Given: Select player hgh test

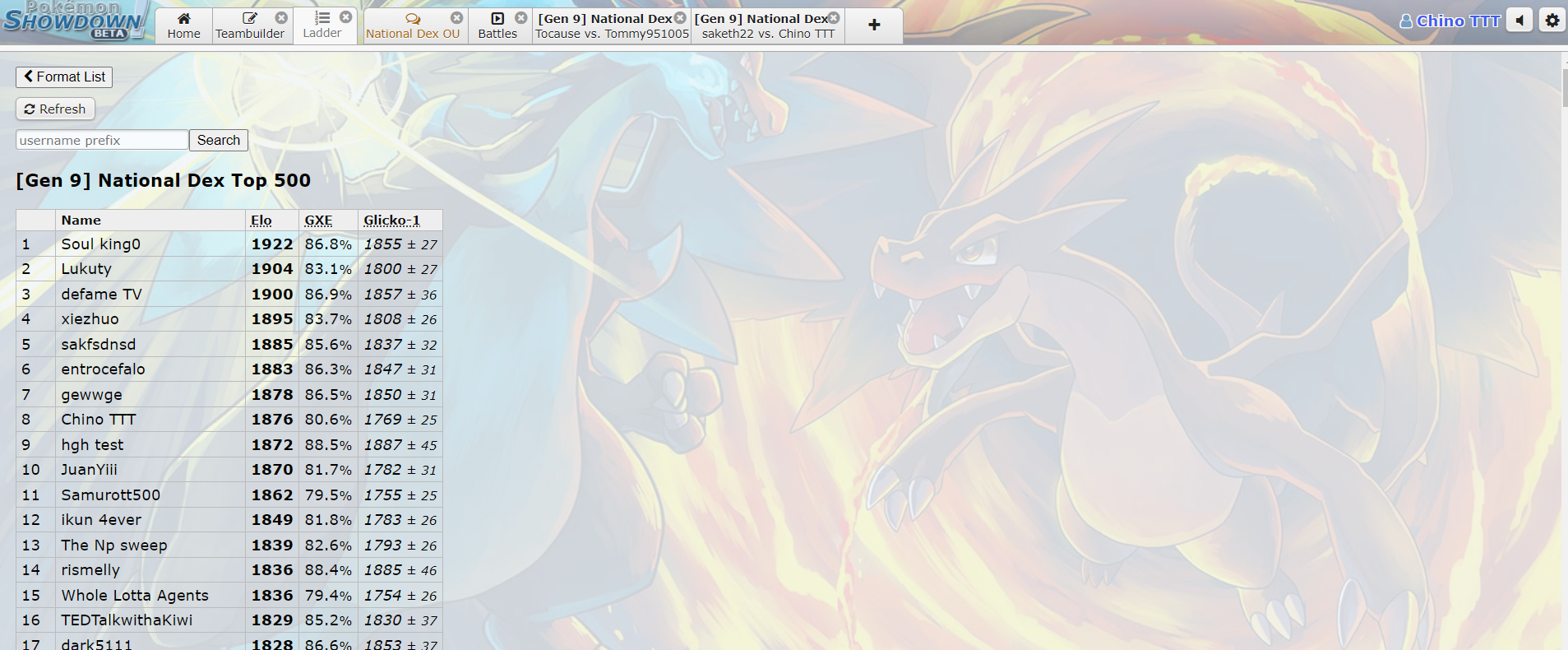Looking at the screenshot, I should (x=92, y=445).
